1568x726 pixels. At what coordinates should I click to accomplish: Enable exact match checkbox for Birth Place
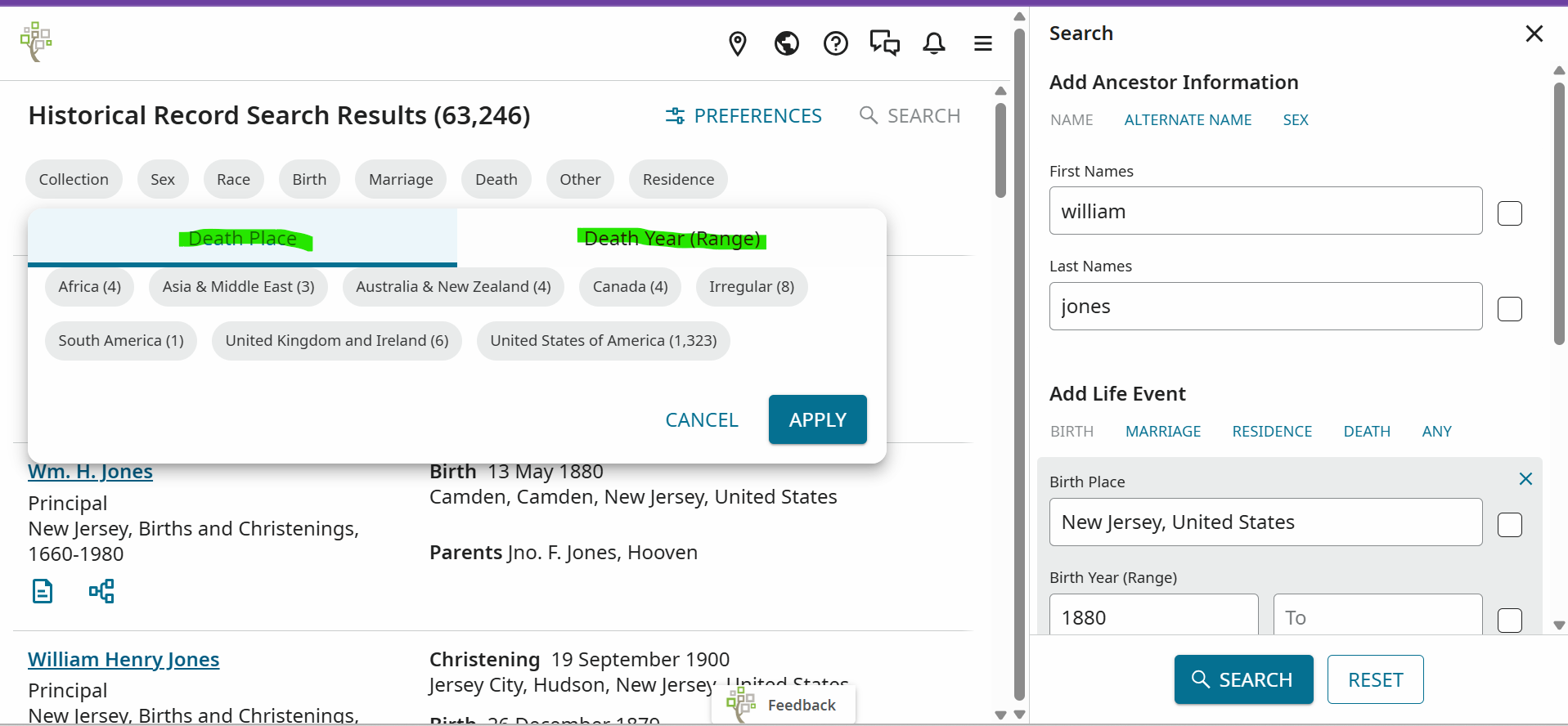tap(1509, 525)
